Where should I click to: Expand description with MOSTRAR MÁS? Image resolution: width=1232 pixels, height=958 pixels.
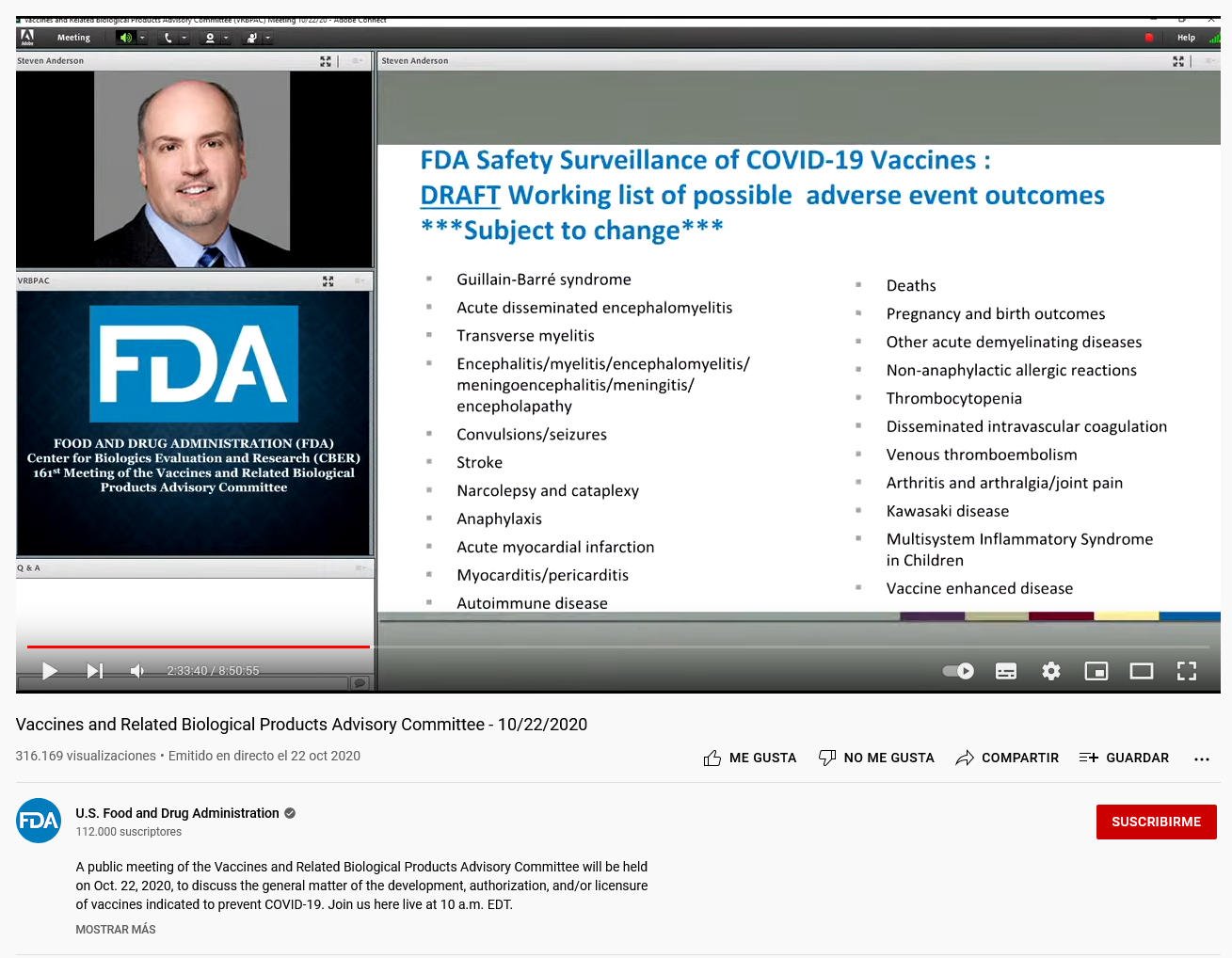pos(116,930)
